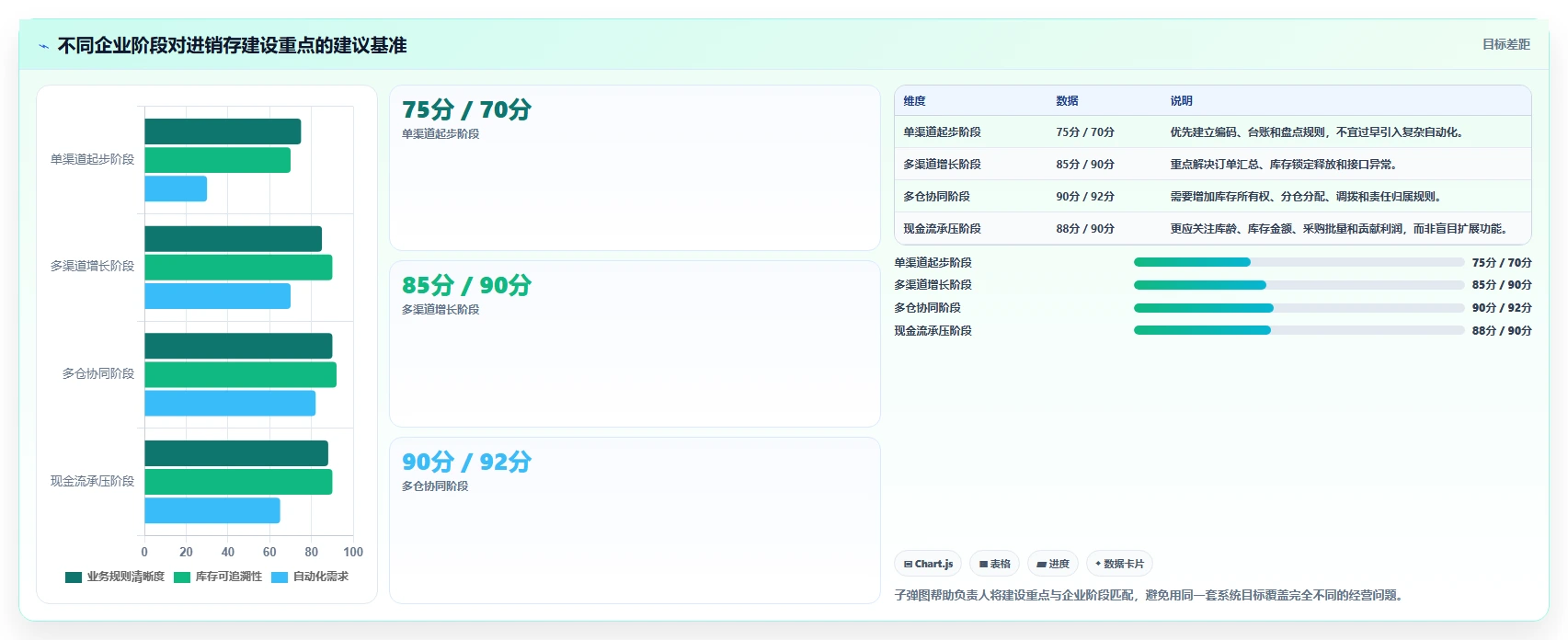The height and width of the screenshot is (640, 1568).
Task: Click the large 75分 / 70分 card value
Action: coord(466,109)
